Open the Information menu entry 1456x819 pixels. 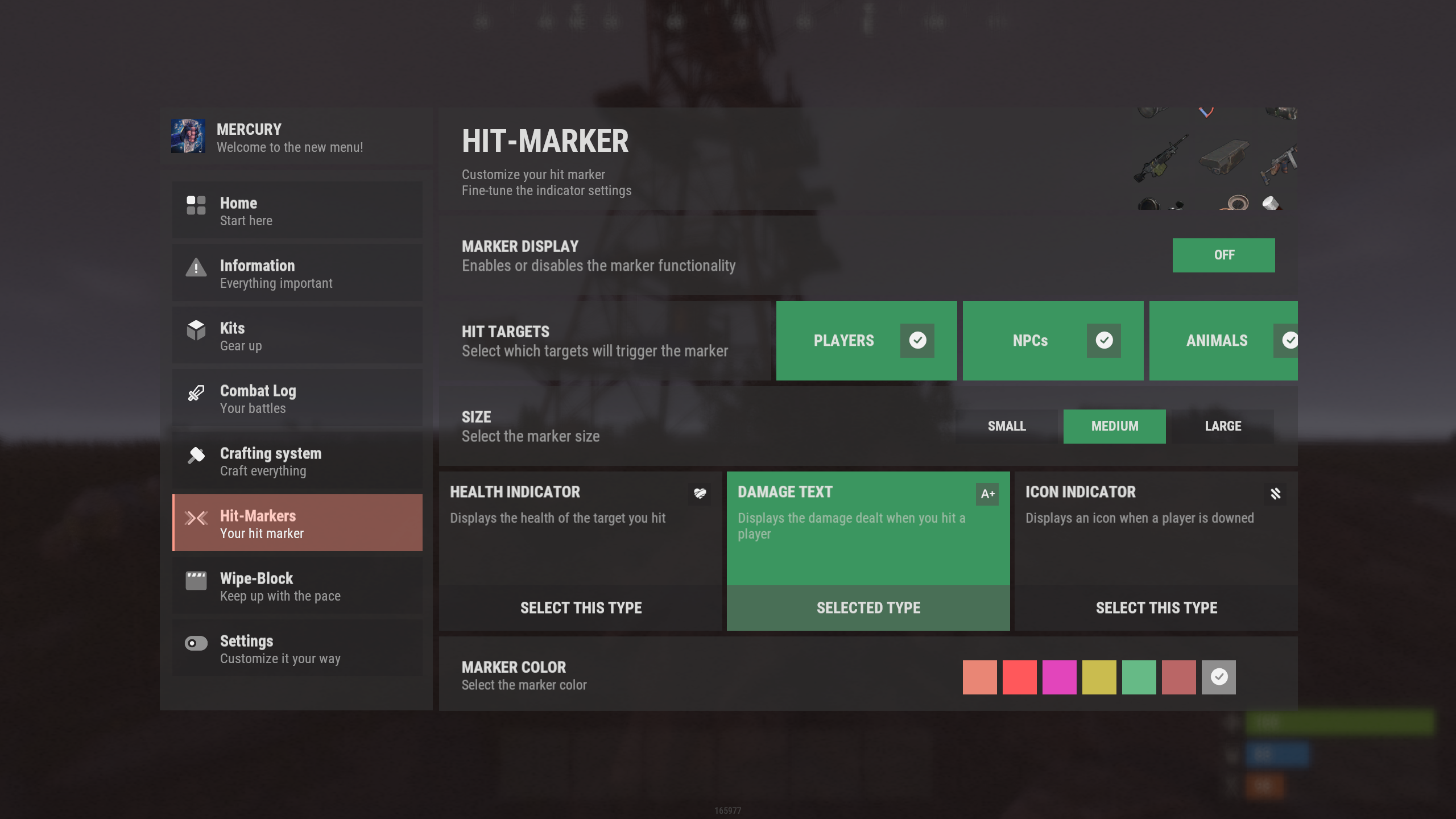click(x=297, y=272)
